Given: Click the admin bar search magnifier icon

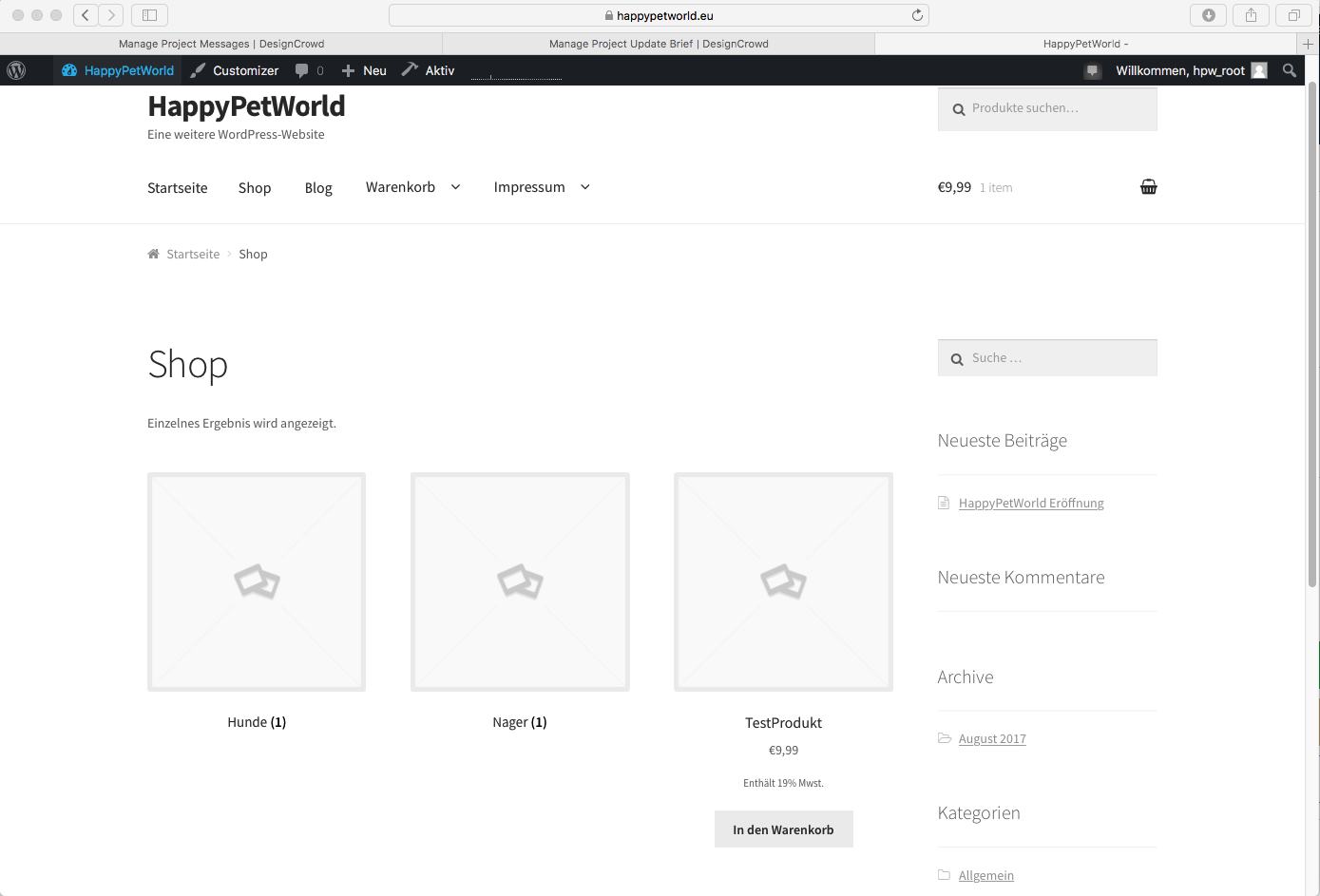Looking at the screenshot, I should [1290, 70].
